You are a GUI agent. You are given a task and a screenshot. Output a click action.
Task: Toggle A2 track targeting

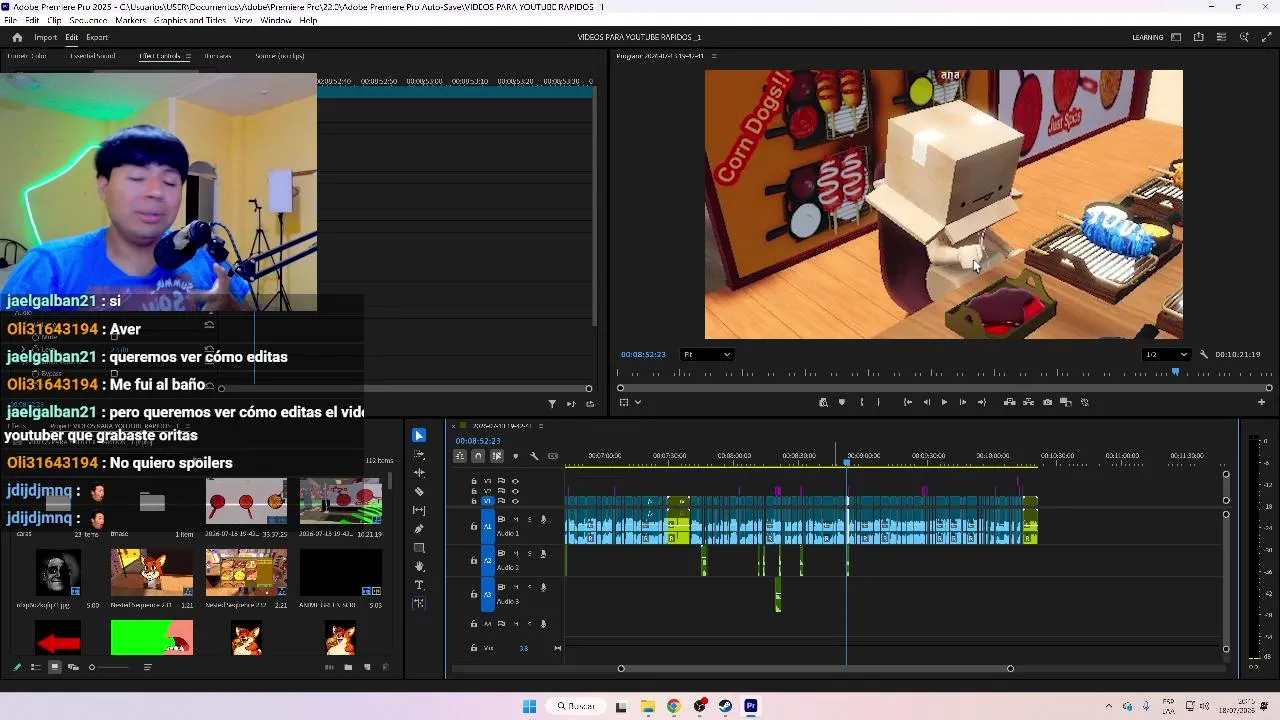pos(488,560)
